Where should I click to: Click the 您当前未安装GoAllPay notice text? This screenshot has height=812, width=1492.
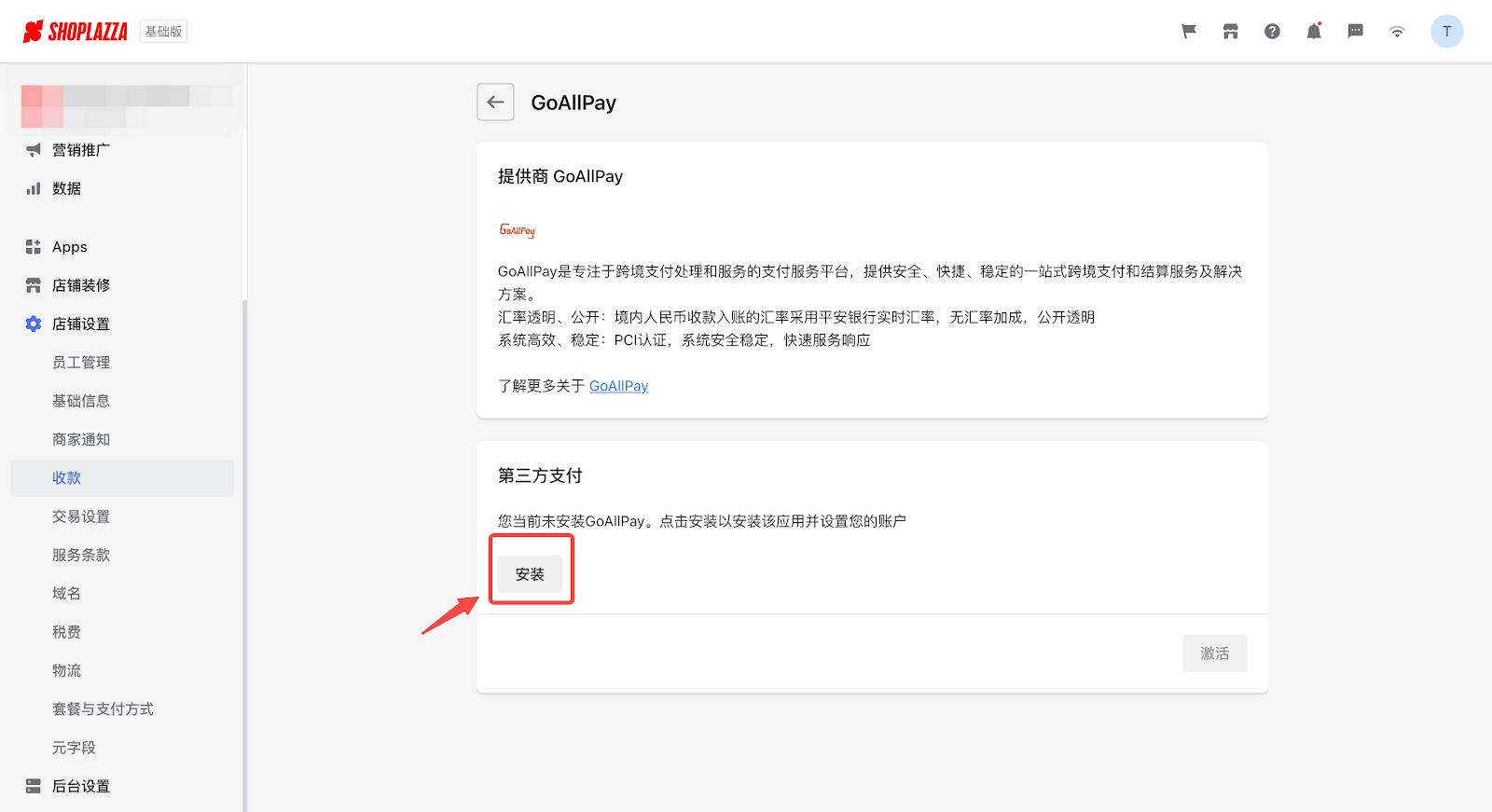tap(702, 521)
